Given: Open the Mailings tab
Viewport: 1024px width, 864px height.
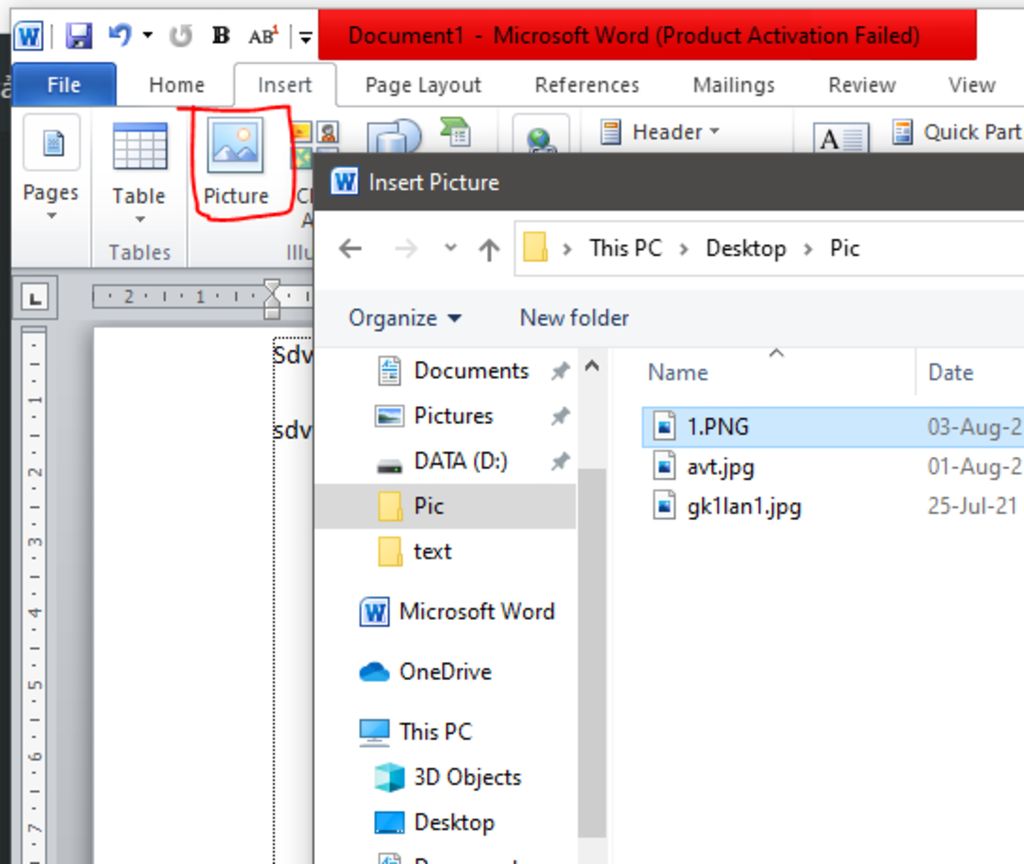Looking at the screenshot, I should [733, 85].
